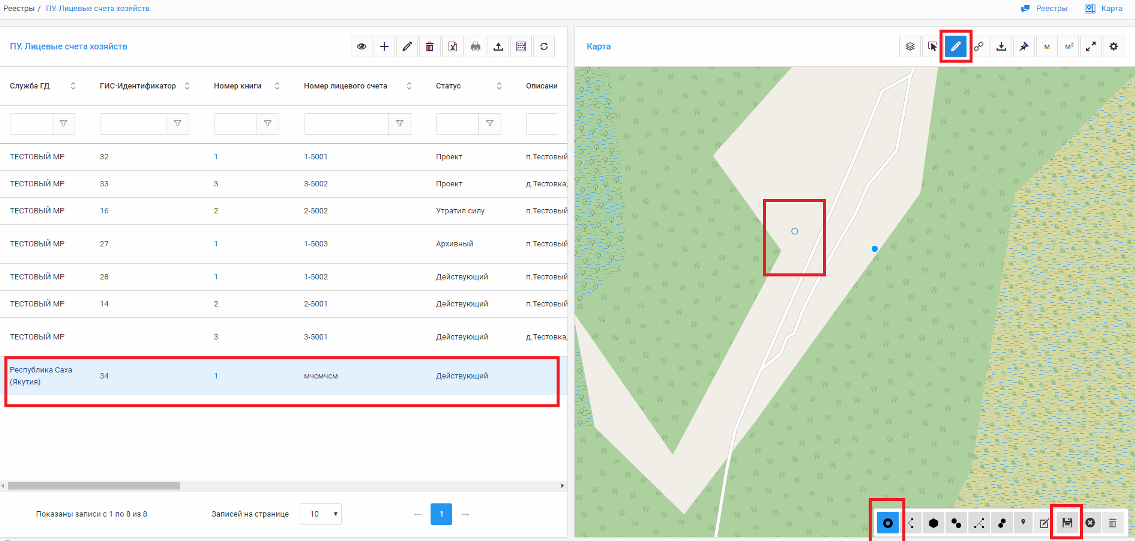Image resolution: width=1135 pixels, height=541 pixels.
Task: Click the save geometry floppy disk icon
Action: click(1067, 523)
